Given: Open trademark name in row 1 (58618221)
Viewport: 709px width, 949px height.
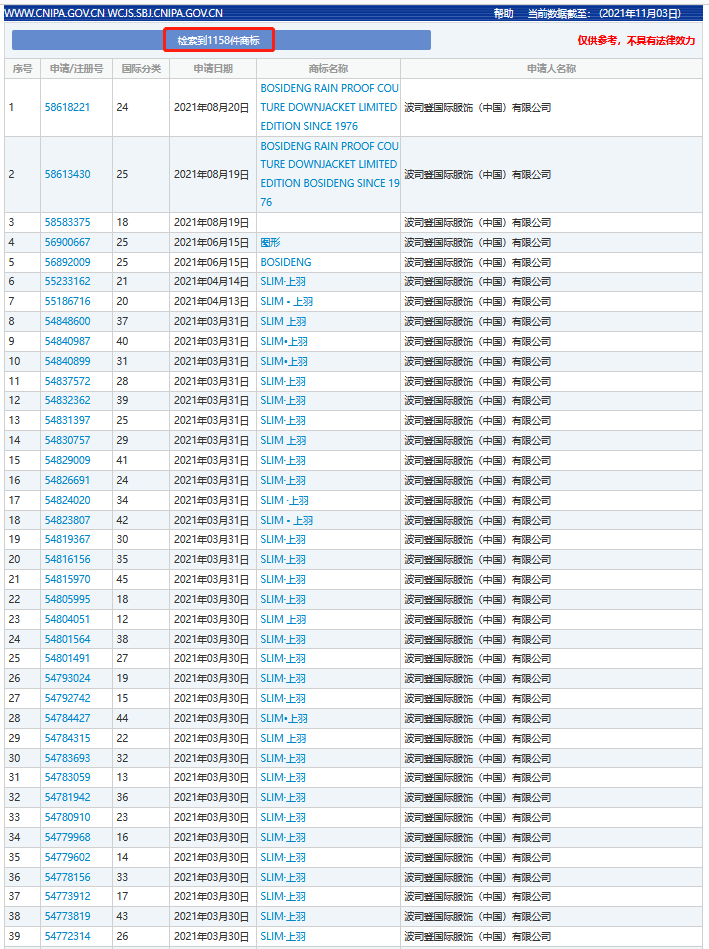Looking at the screenshot, I should click(329, 107).
